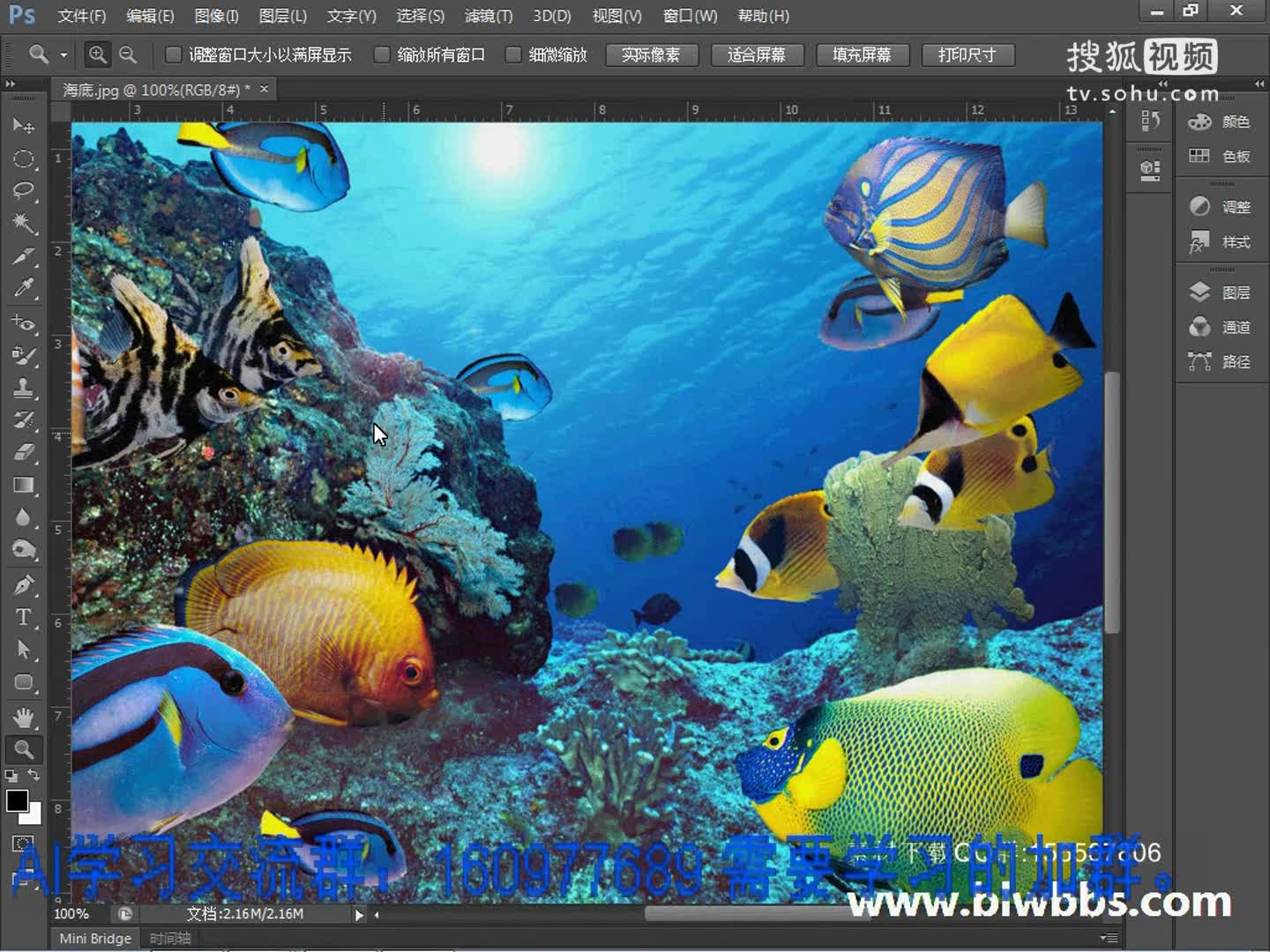This screenshot has height=952, width=1270.
Task: Open the 图层(L) menu
Action: (x=283, y=16)
